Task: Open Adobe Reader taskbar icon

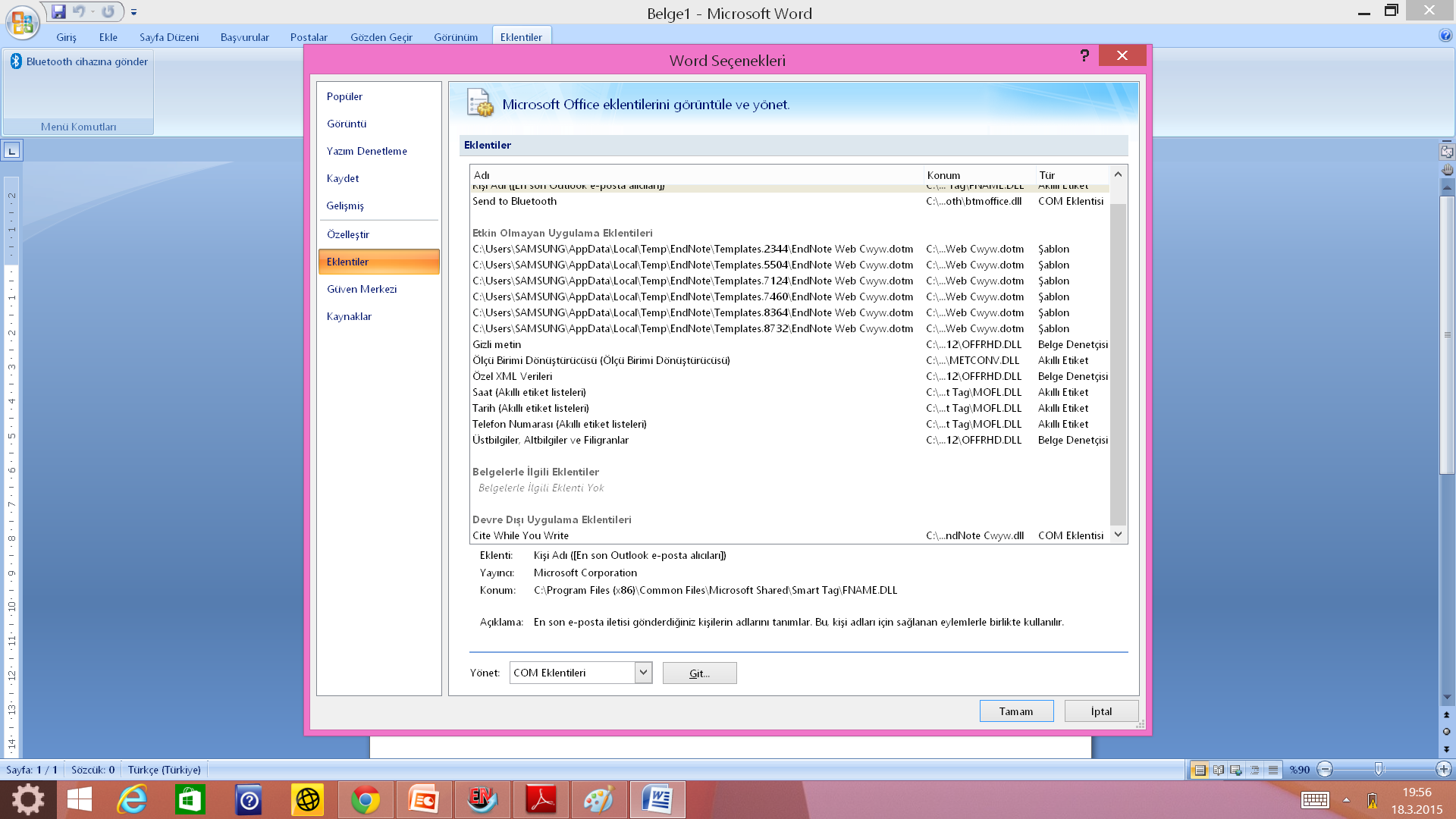Action: click(541, 800)
